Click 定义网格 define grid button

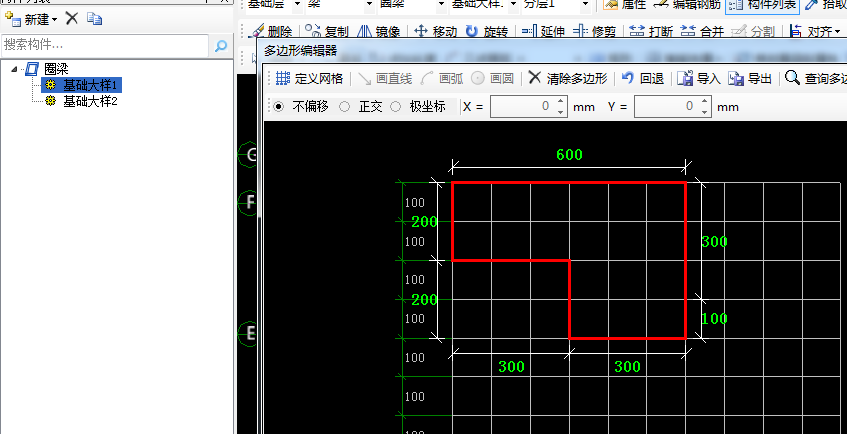click(x=309, y=78)
